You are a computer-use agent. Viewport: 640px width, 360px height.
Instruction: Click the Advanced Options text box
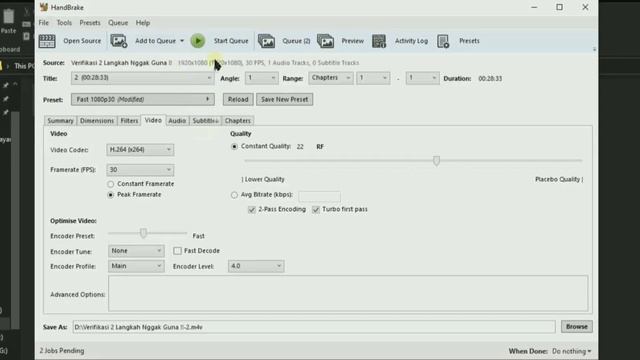pyautogui.click(x=348, y=293)
